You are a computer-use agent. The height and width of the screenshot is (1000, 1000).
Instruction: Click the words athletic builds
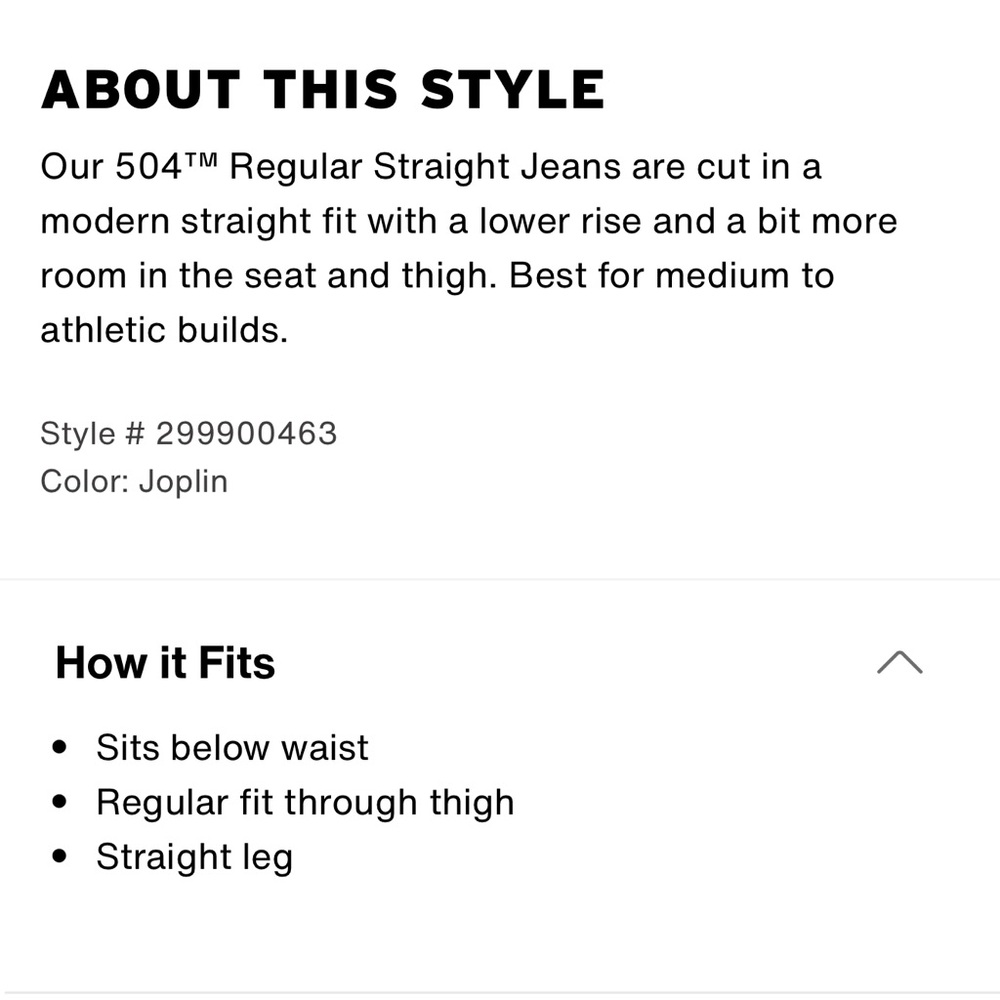click(165, 330)
